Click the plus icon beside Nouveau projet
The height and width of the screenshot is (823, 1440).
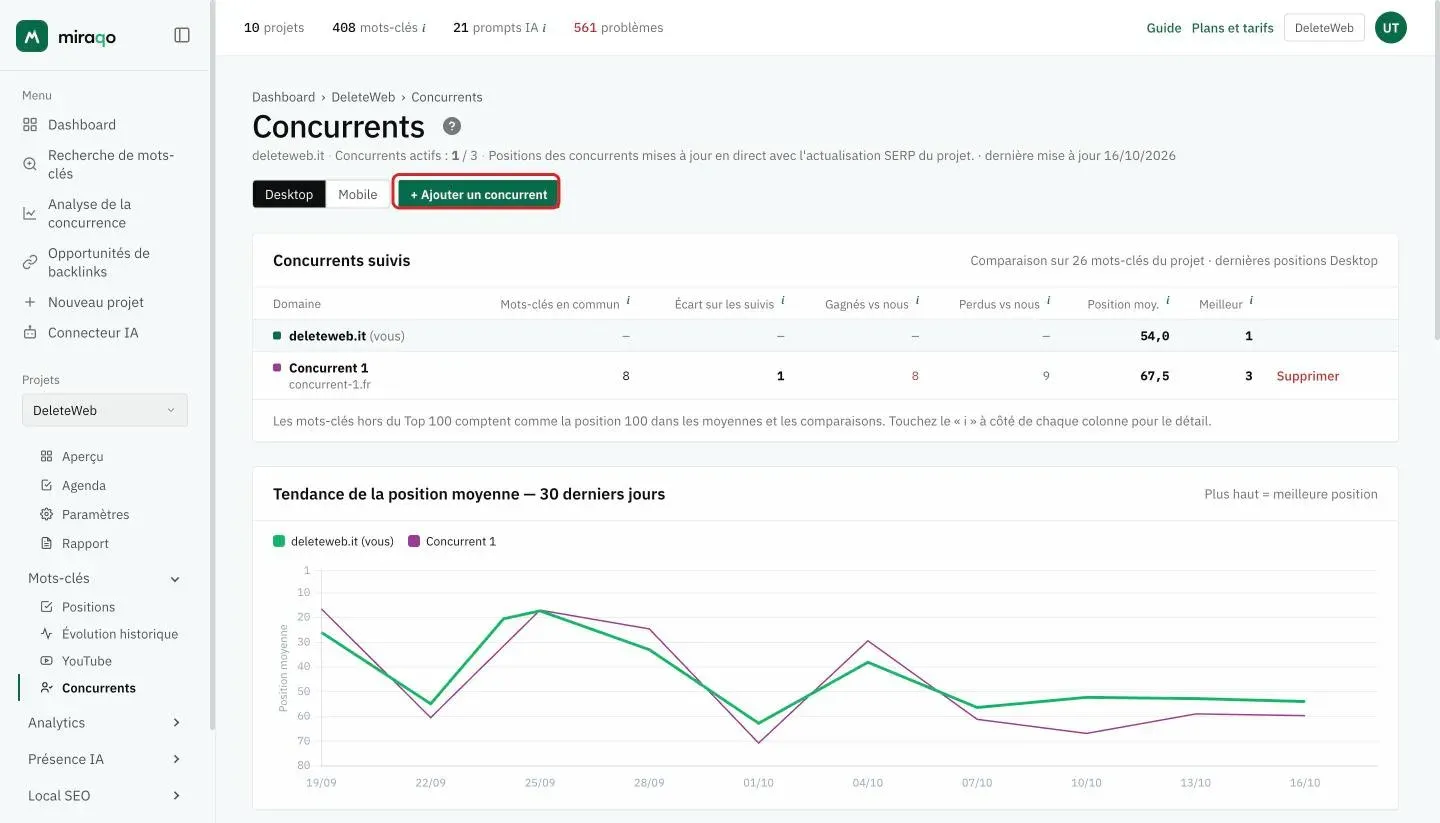(x=30, y=302)
